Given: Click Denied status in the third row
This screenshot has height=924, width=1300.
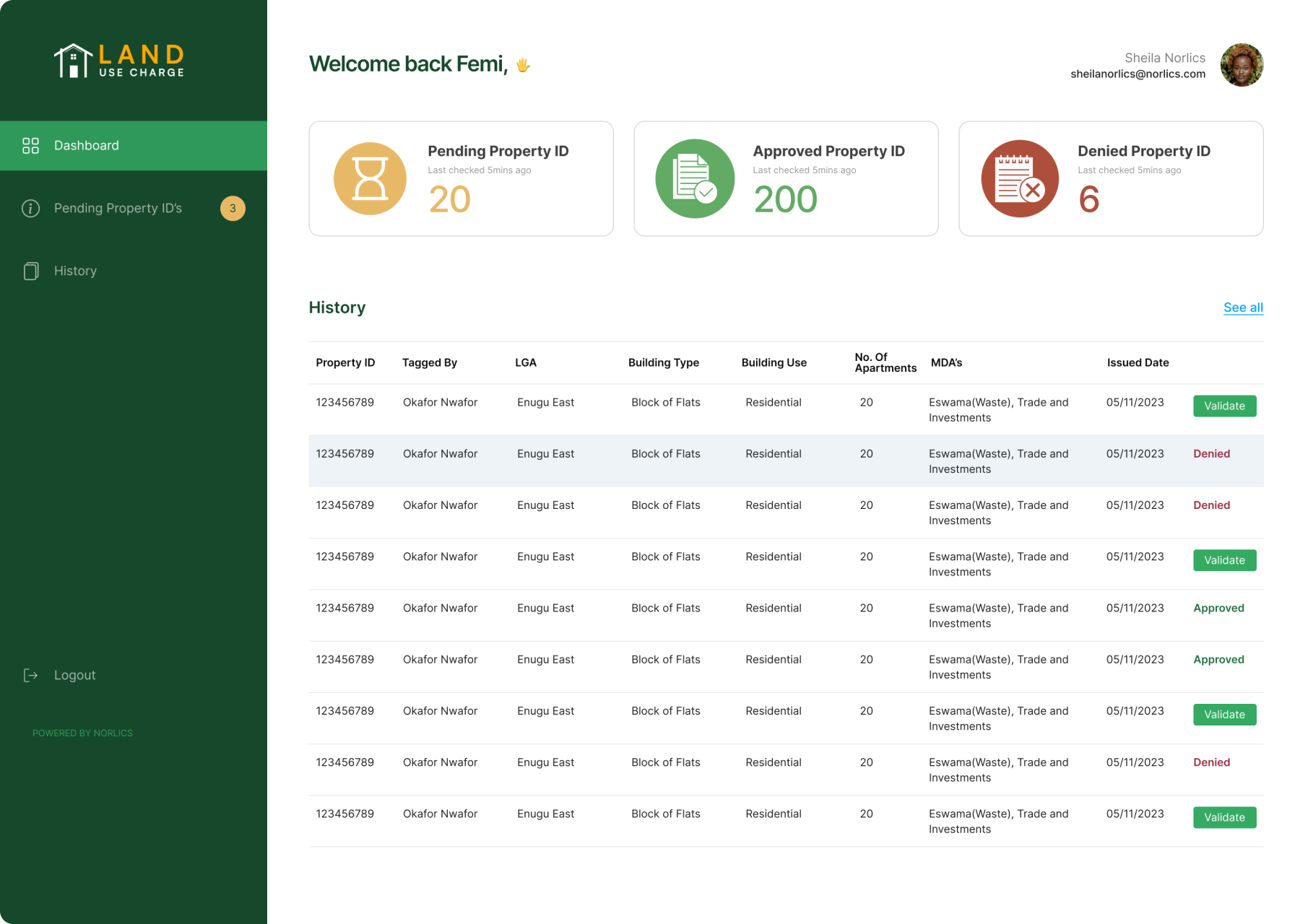Looking at the screenshot, I should [x=1211, y=505].
